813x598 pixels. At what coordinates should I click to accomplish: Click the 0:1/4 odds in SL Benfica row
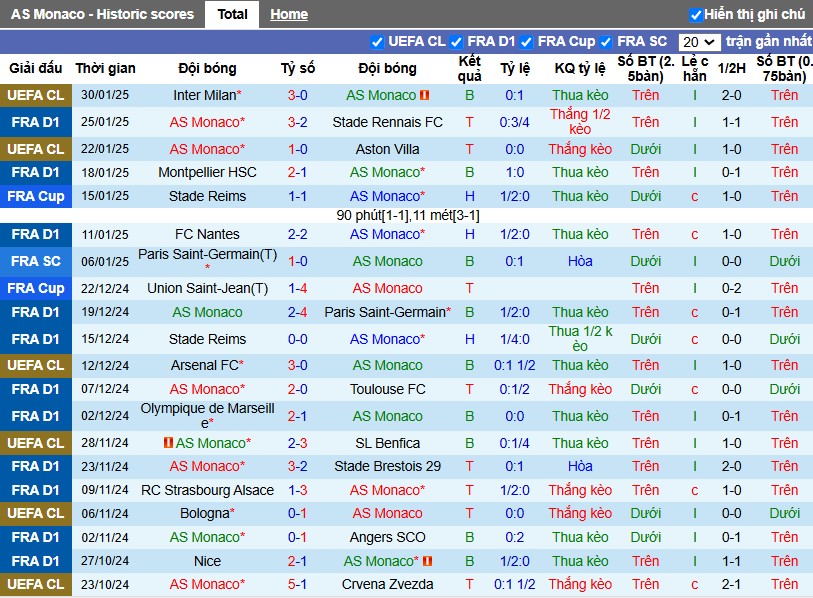(x=514, y=443)
